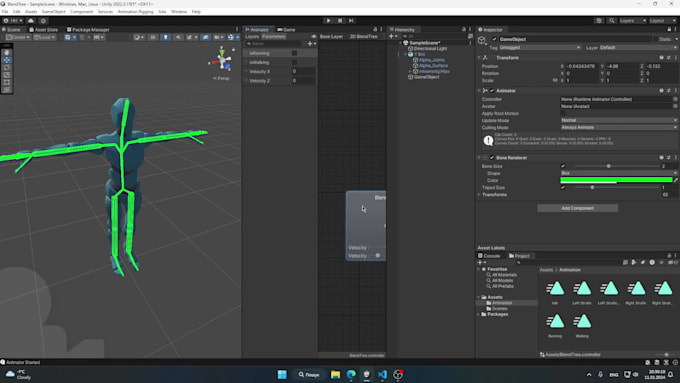This screenshot has height=383, width=680.
Task: Add a new Animator parameter with plus icon
Action: [x=311, y=44]
